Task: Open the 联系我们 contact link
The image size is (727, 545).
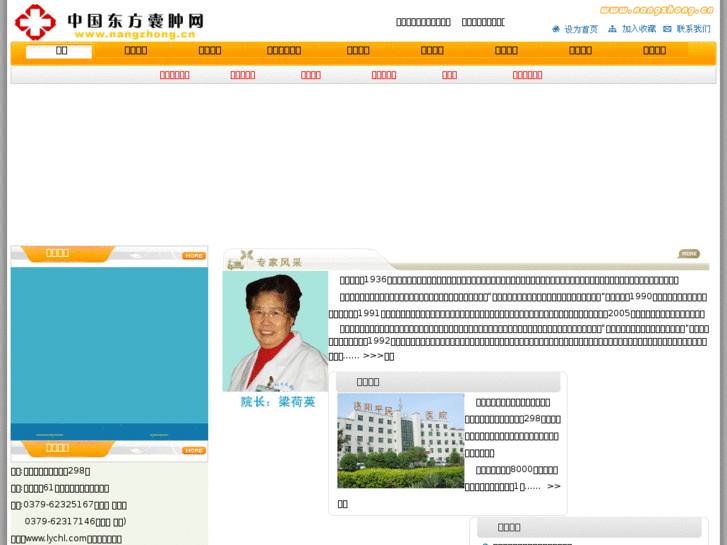Action: click(x=694, y=29)
